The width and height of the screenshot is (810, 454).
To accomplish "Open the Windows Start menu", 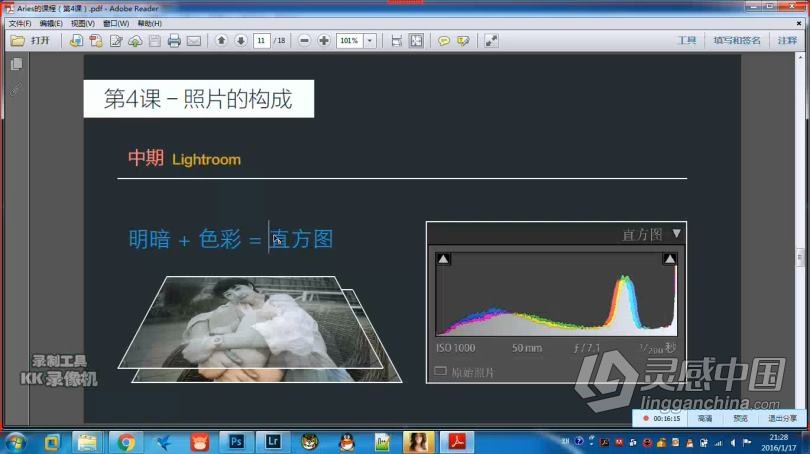I will (14, 442).
